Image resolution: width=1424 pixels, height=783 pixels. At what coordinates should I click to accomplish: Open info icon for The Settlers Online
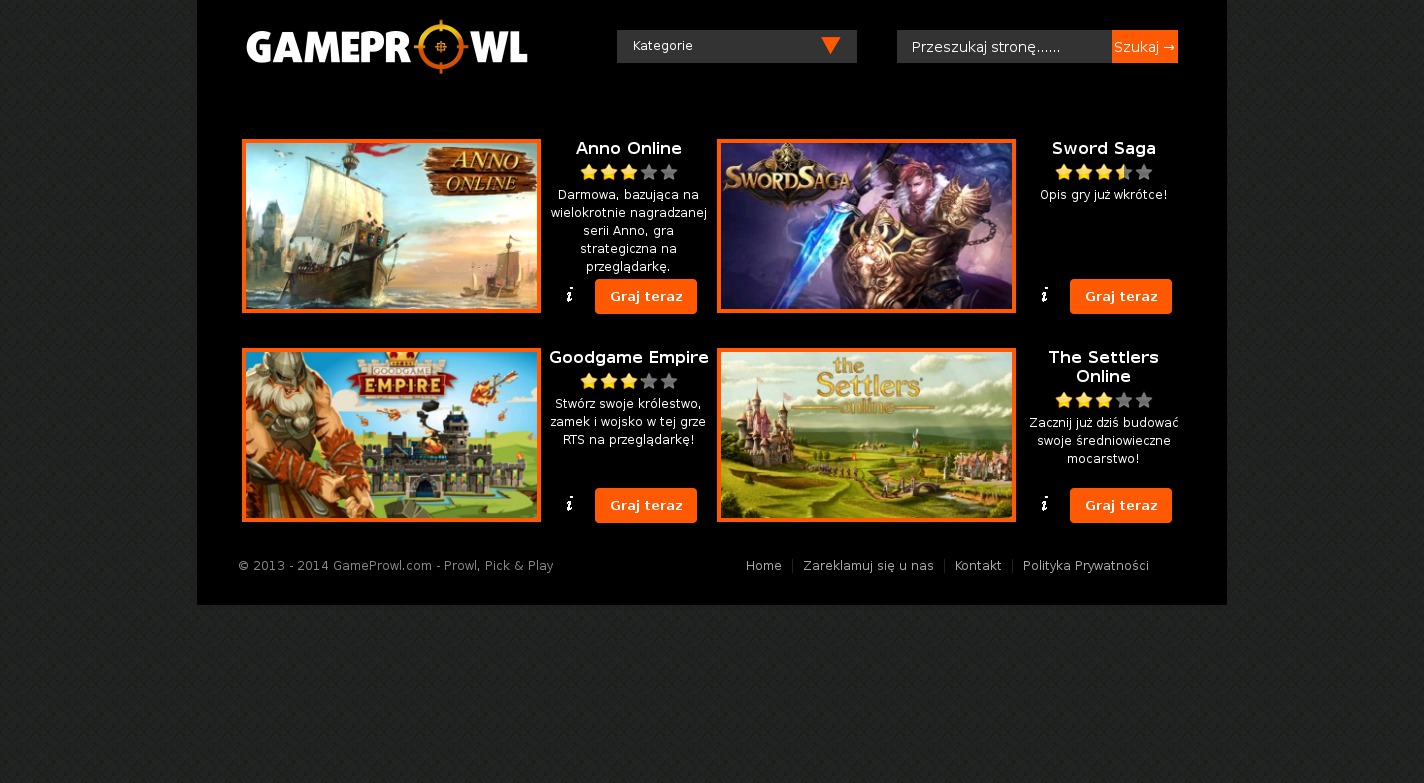(x=1045, y=504)
